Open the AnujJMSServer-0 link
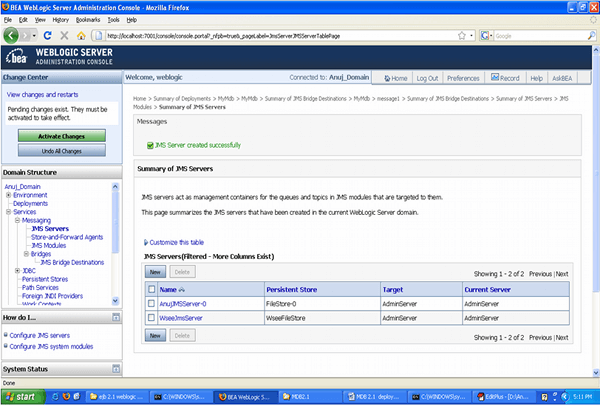Screen dimensions: 600x406 (x=184, y=303)
